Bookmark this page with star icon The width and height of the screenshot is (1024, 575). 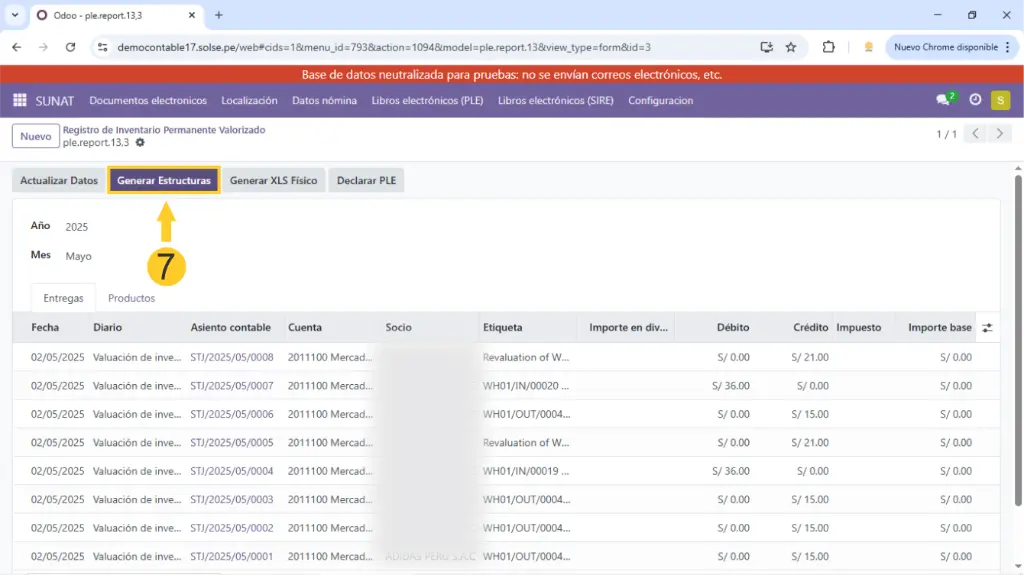coord(791,47)
